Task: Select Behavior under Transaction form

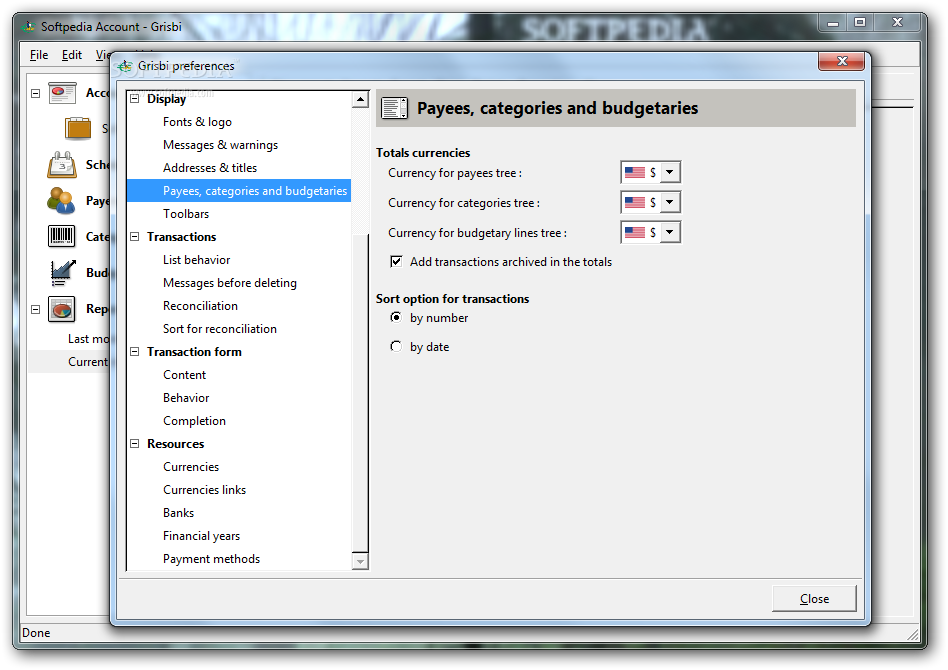Action: click(x=186, y=397)
